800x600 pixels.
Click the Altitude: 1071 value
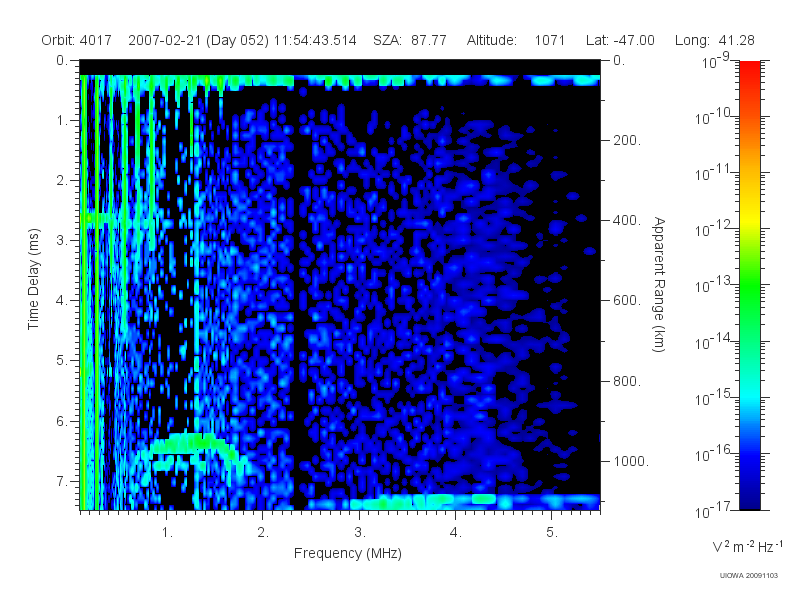coord(515,40)
